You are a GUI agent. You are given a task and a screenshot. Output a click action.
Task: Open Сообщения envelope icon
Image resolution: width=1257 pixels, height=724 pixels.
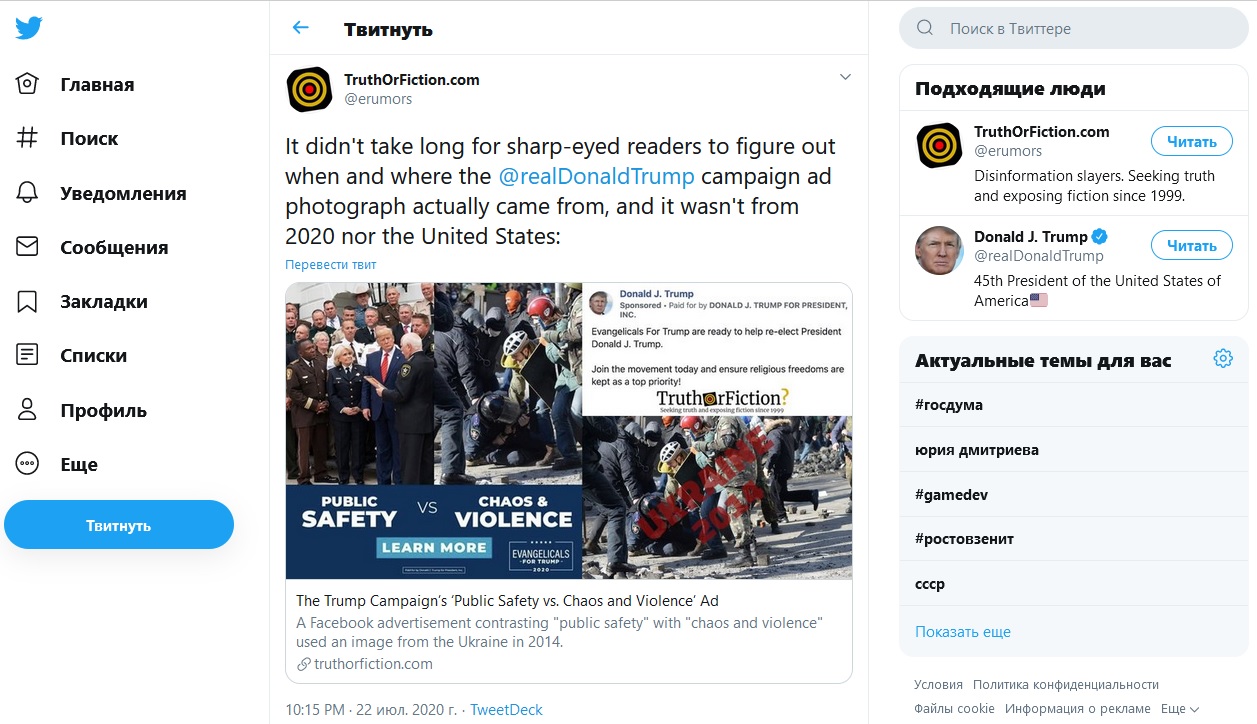pyautogui.click(x=28, y=247)
